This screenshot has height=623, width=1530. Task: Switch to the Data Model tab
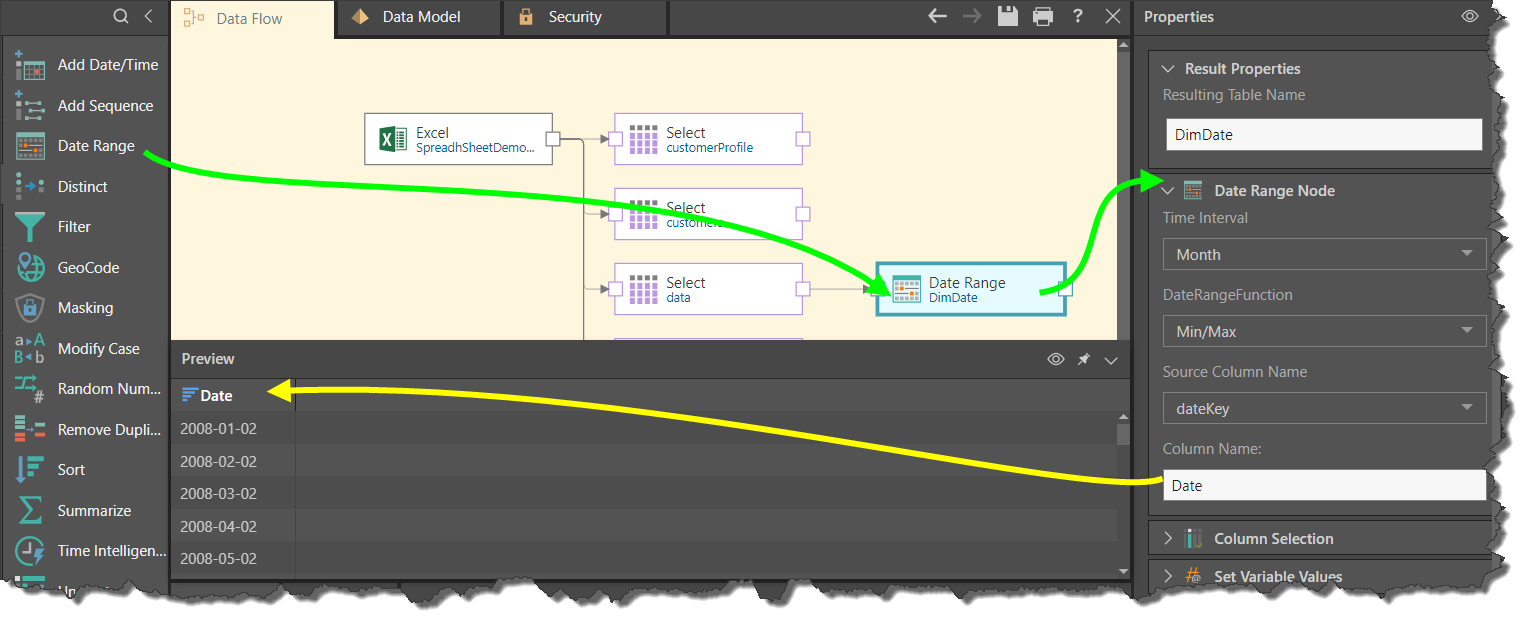coord(418,17)
